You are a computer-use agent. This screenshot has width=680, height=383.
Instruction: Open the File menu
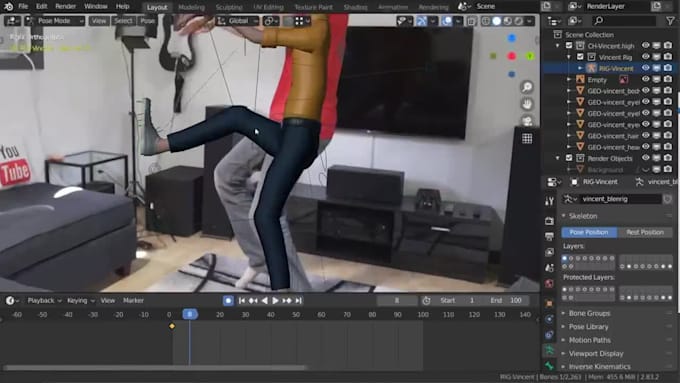coord(23,7)
